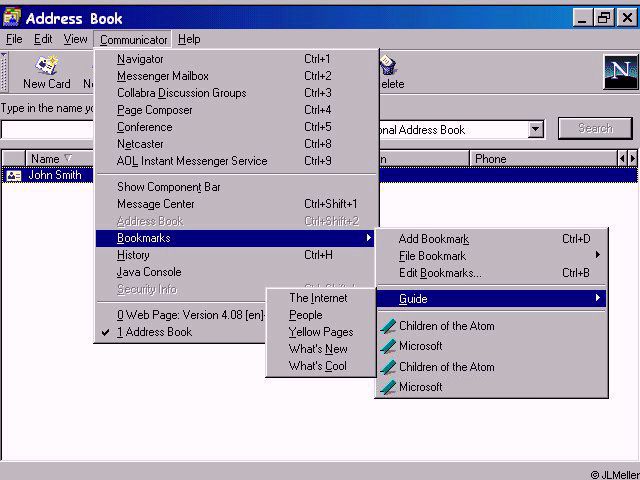Open the directory dropdown arrow for Address Book
The height and width of the screenshot is (480, 640).
(535, 130)
